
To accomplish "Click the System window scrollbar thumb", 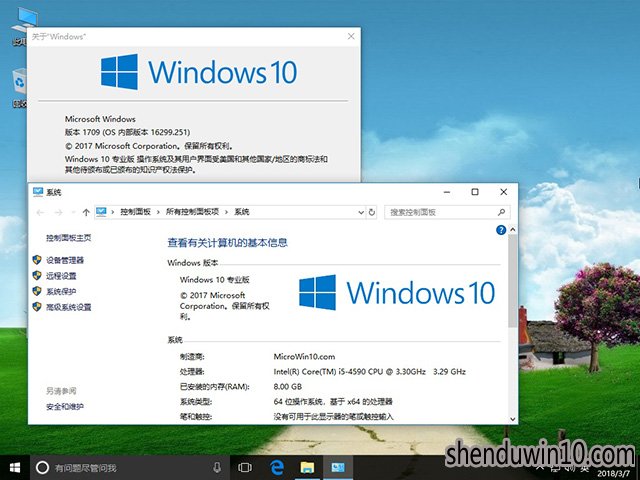I will (513, 281).
